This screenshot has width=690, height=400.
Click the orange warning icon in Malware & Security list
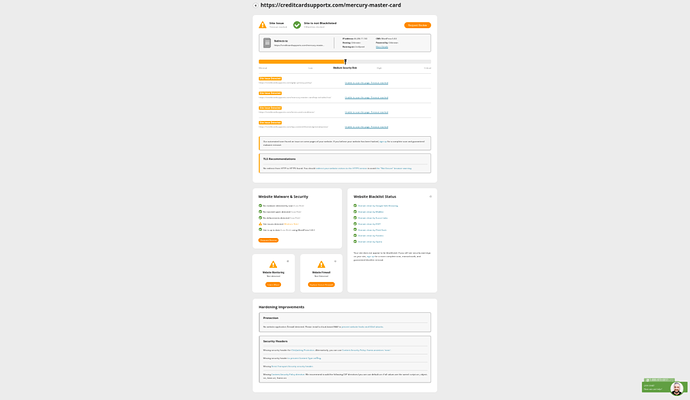(261, 224)
